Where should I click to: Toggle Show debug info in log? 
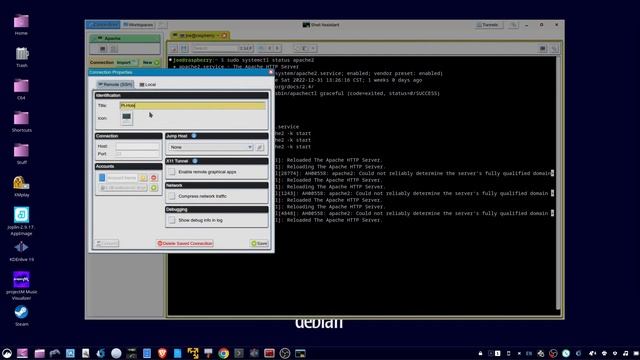172,220
